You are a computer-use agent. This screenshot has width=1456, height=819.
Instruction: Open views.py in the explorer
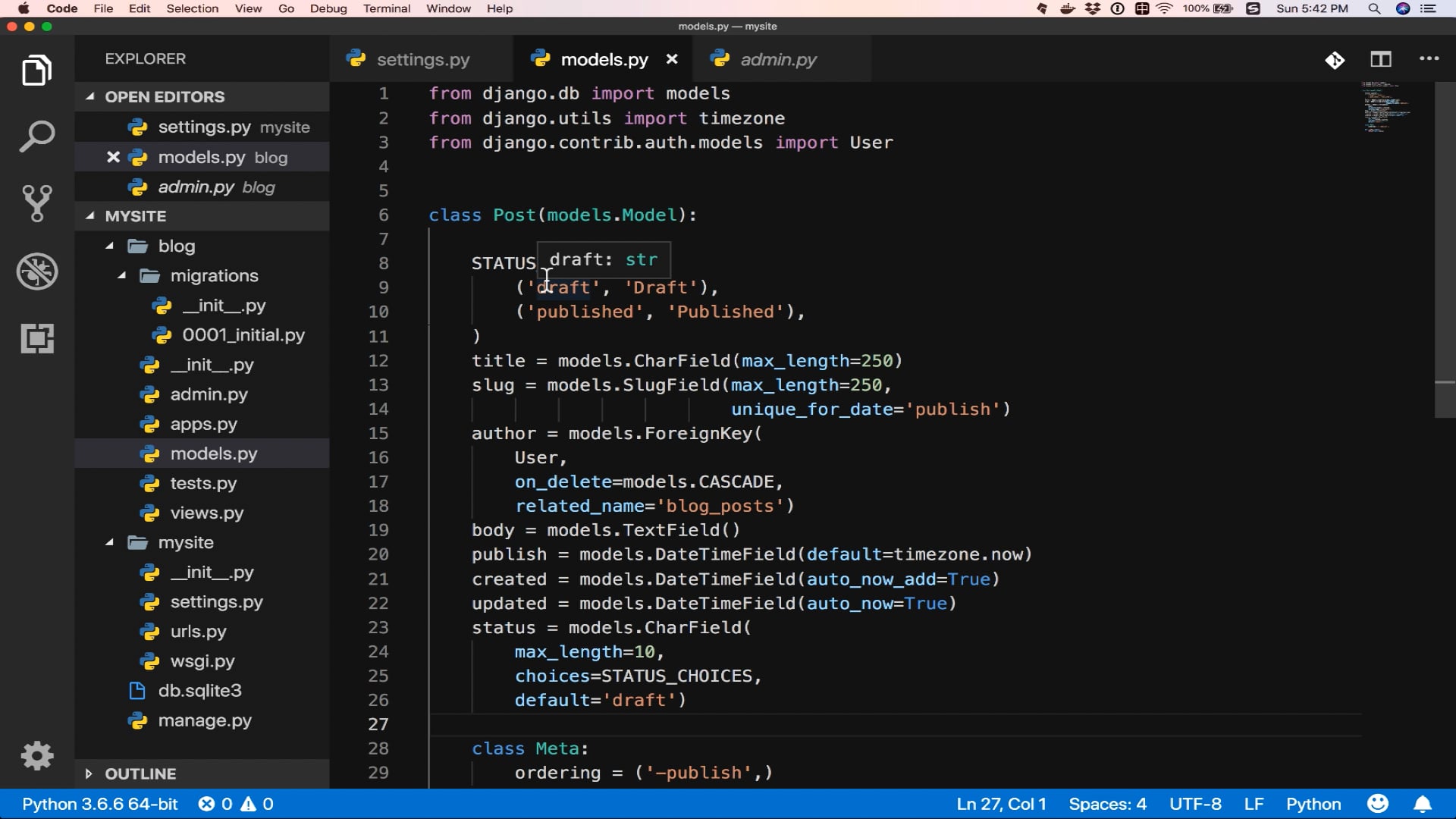click(x=206, y=513)
